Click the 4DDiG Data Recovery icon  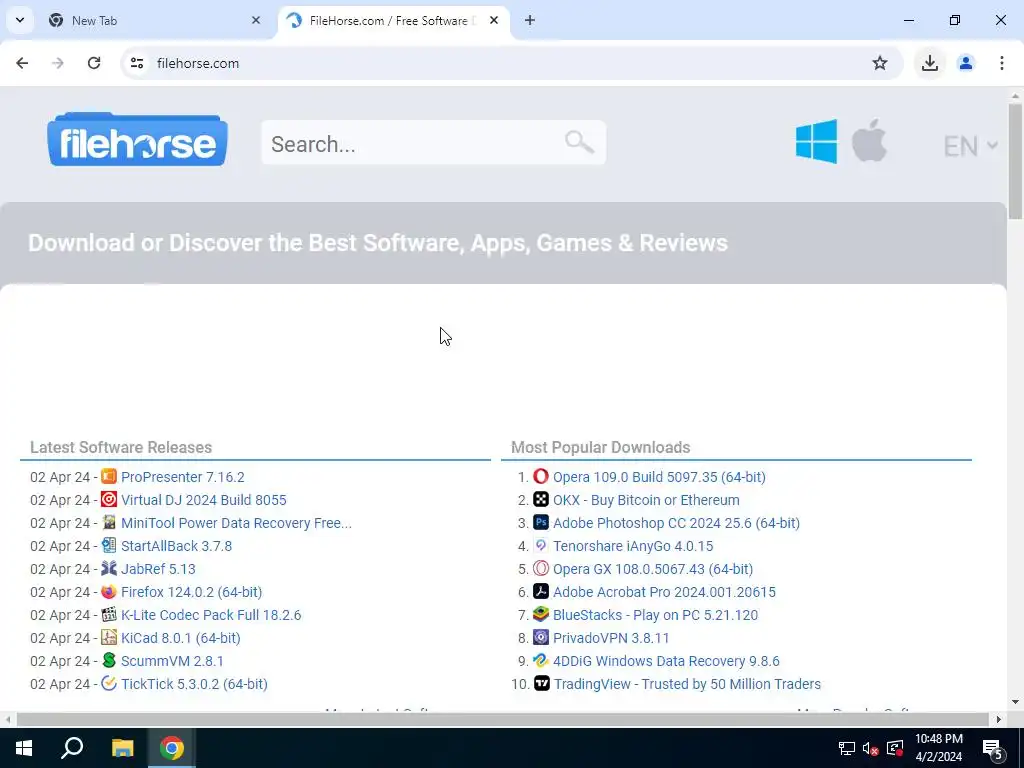click(541, 660)
